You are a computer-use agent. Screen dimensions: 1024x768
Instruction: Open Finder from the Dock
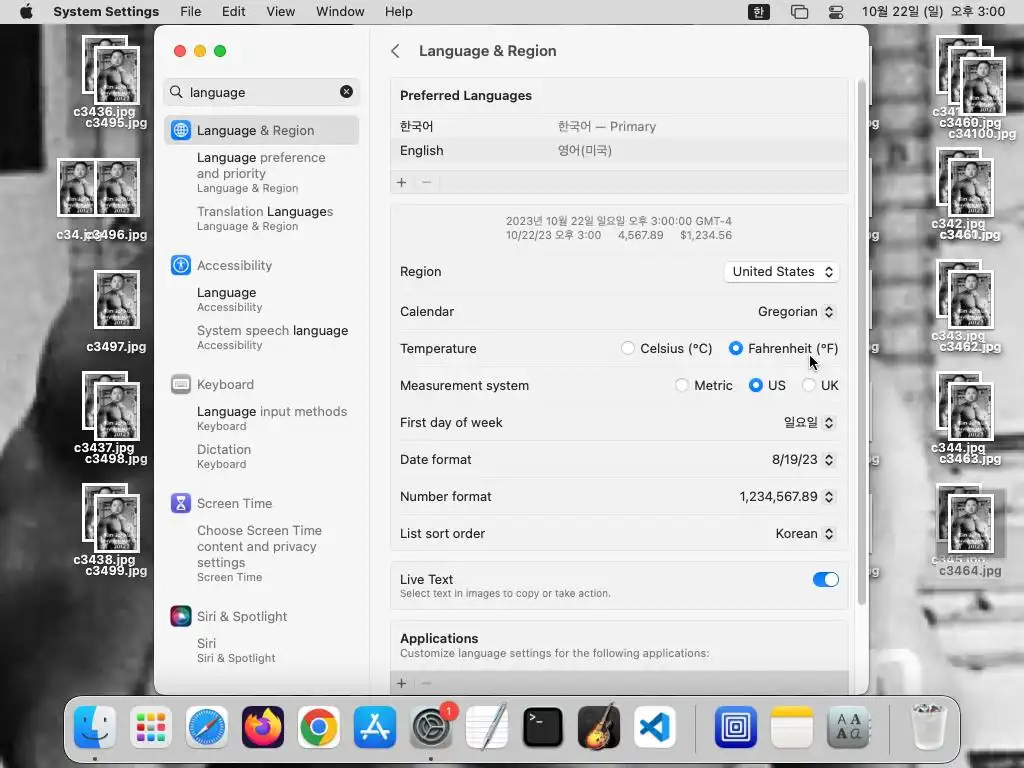pos(95,727)
